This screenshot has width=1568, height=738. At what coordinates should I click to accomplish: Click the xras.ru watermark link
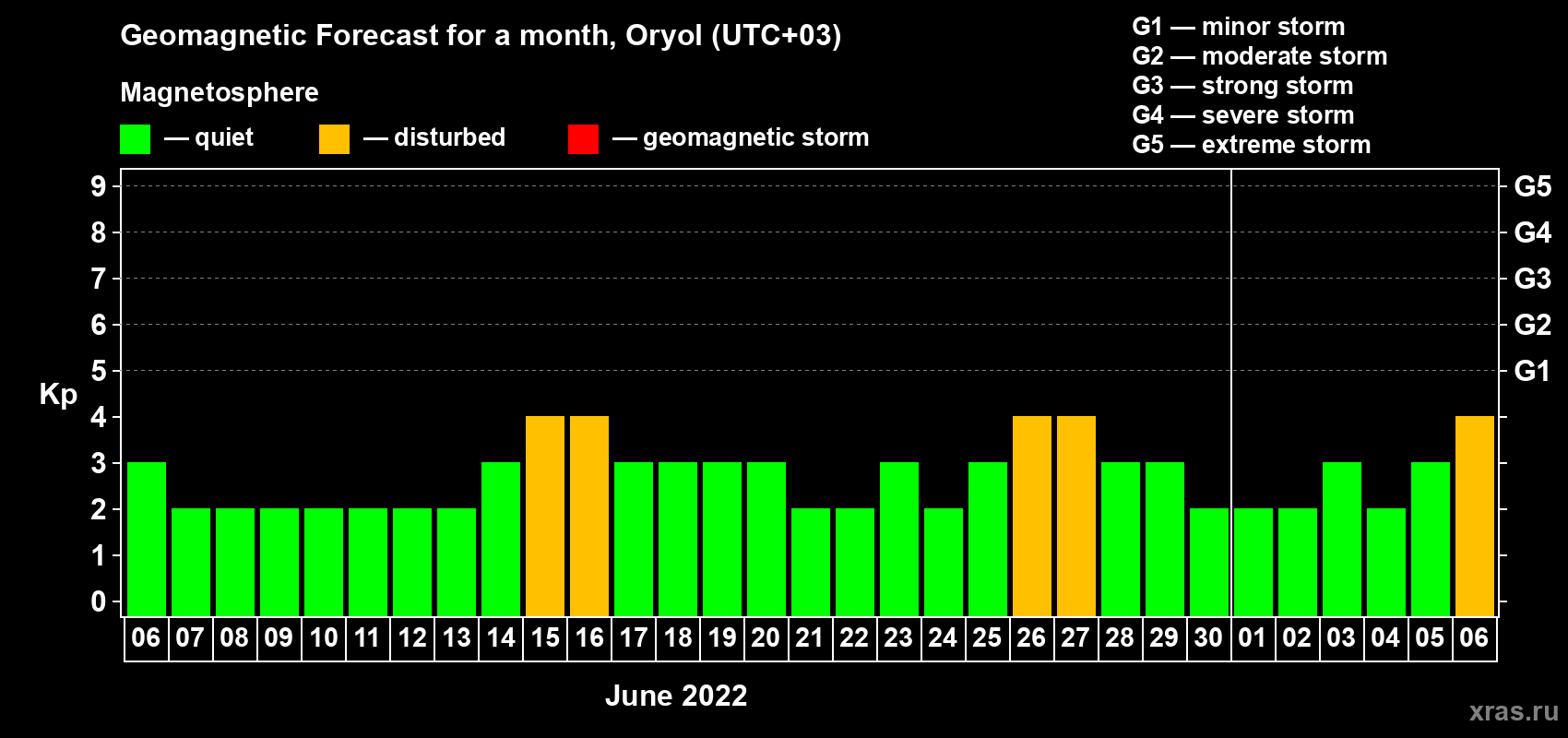[x=1514, y=711]
